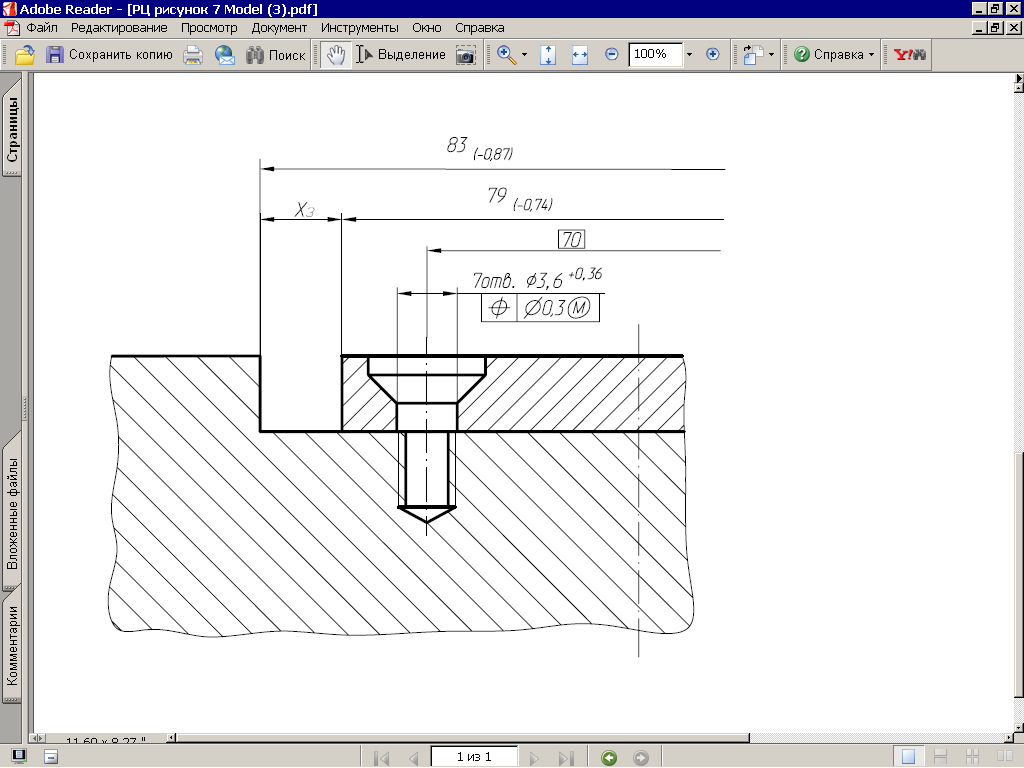Save a copy with Сохранить копию button

tap(109, 55)
